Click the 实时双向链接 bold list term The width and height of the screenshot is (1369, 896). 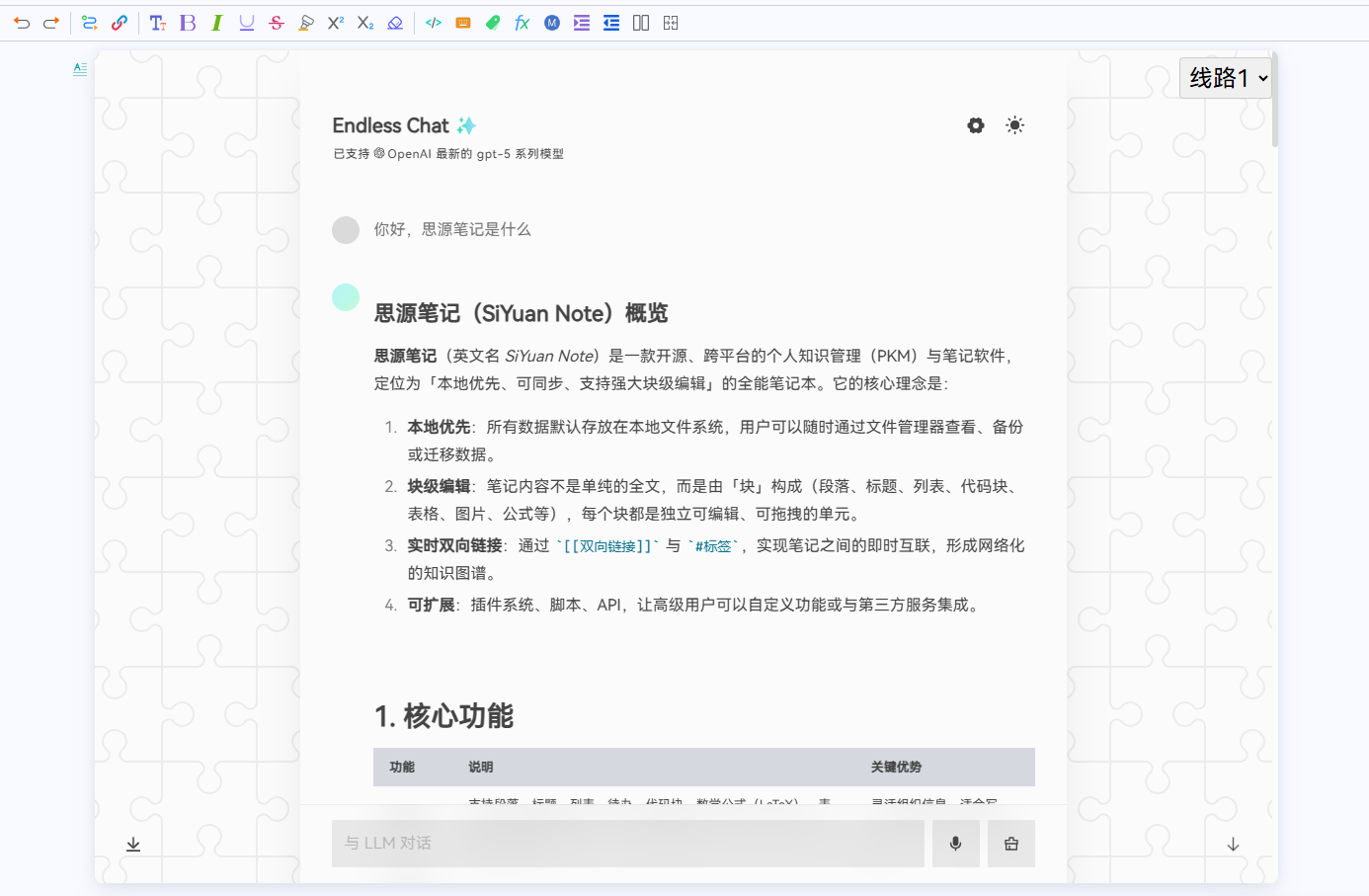coord(455,545)
